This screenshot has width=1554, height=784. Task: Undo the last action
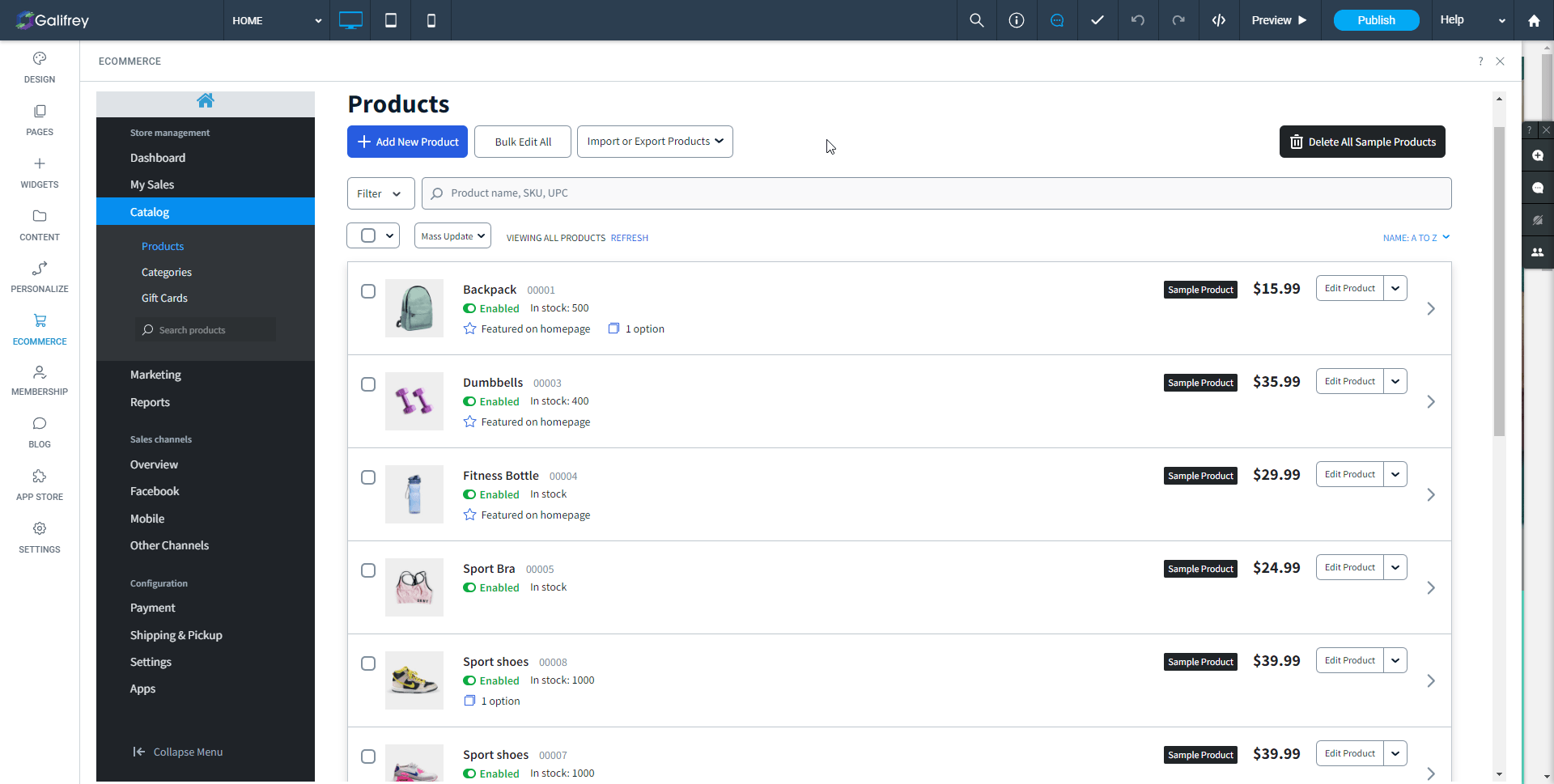tap(1138, 20)
